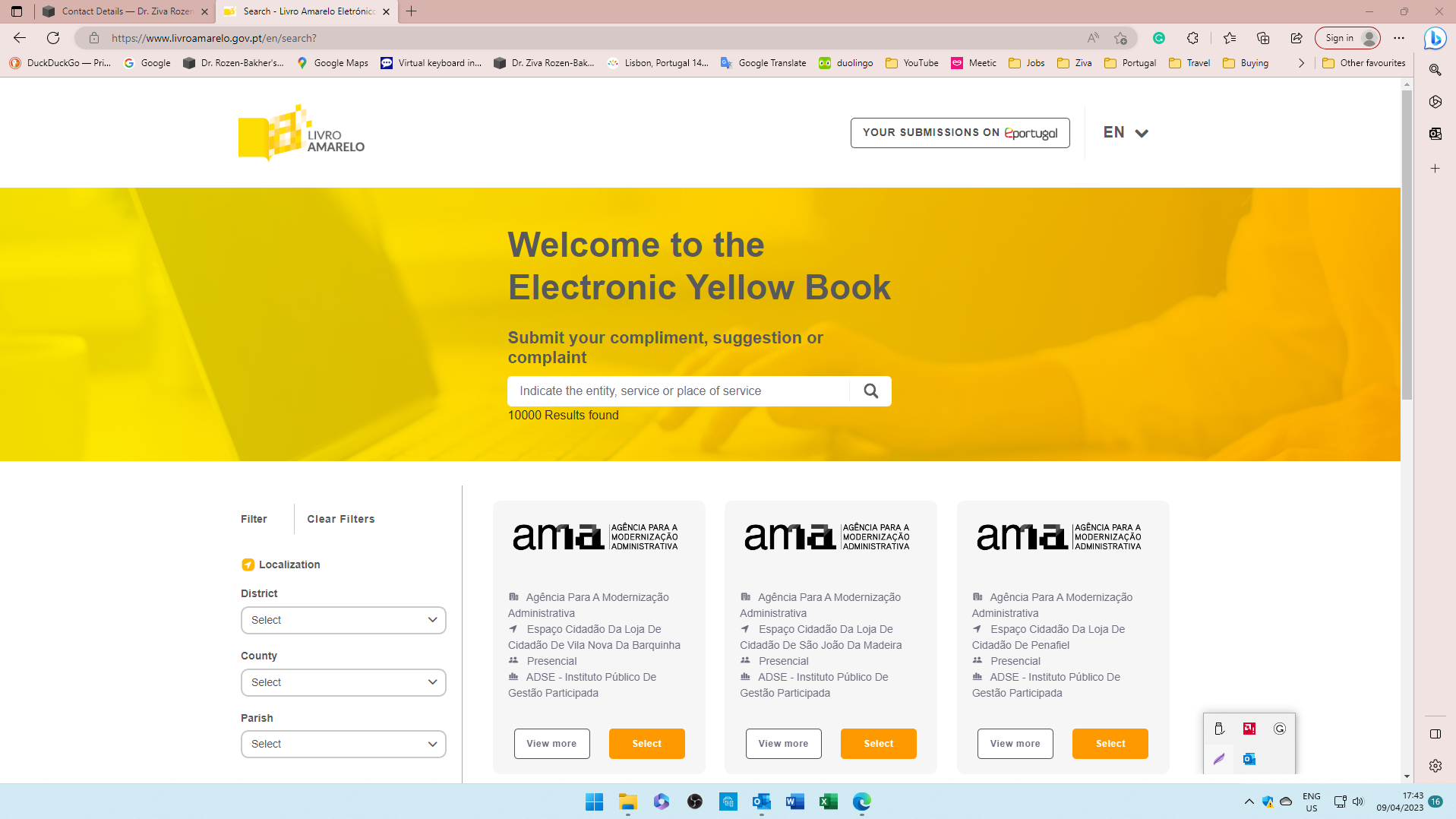
Task: Select the Vila Nova Da Barquinha entity
Action: point(646,744)
